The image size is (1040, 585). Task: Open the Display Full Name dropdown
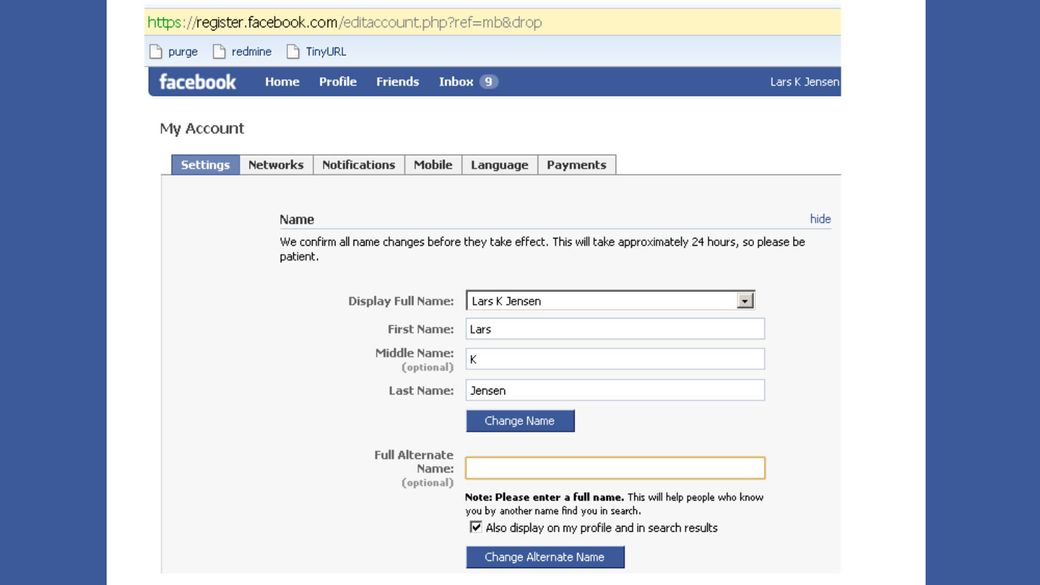(x=746, y=299)
